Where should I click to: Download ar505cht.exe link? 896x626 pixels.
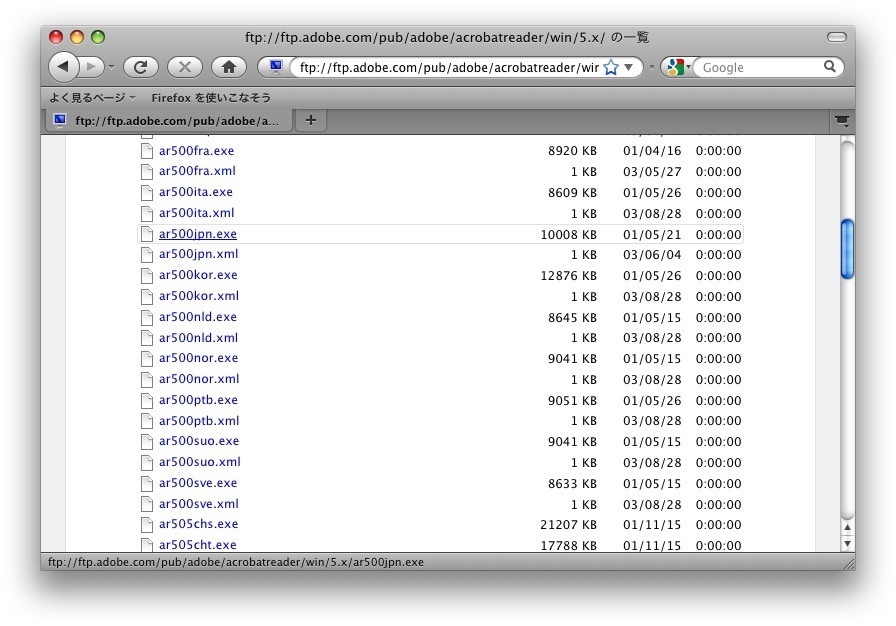(x=198, y=545)
